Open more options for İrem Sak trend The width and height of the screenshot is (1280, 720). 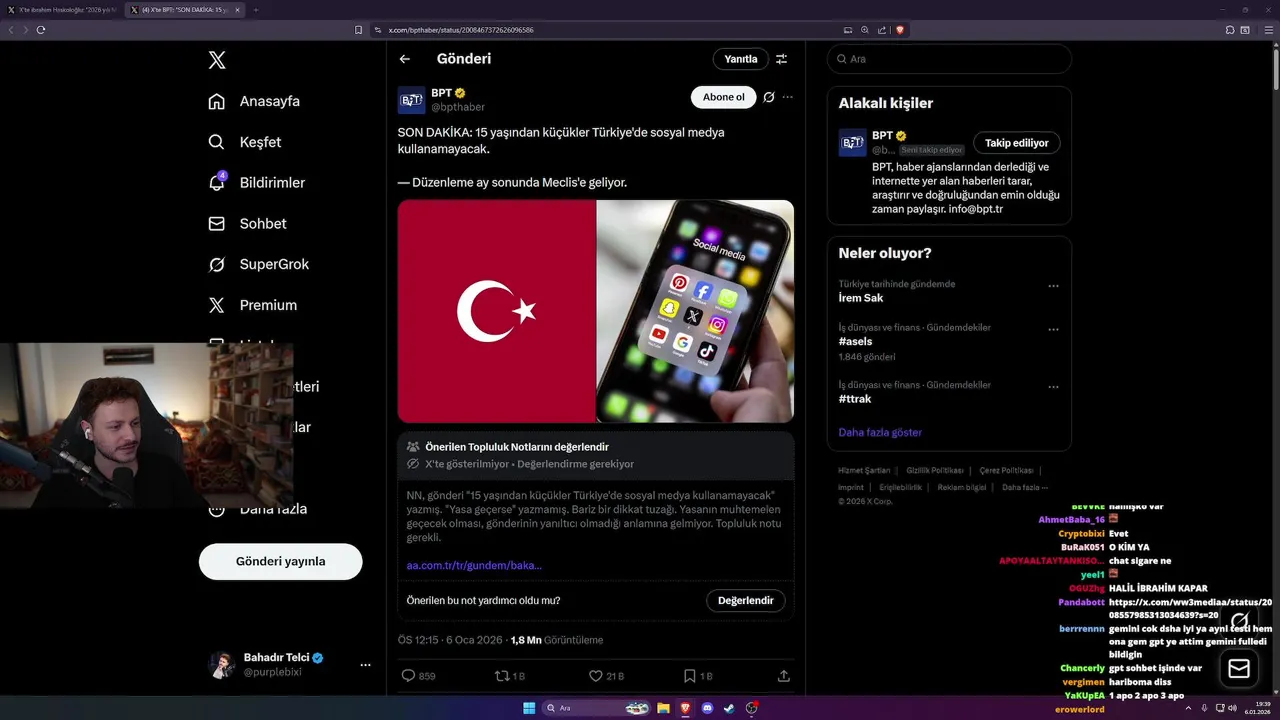(1053, 286)
